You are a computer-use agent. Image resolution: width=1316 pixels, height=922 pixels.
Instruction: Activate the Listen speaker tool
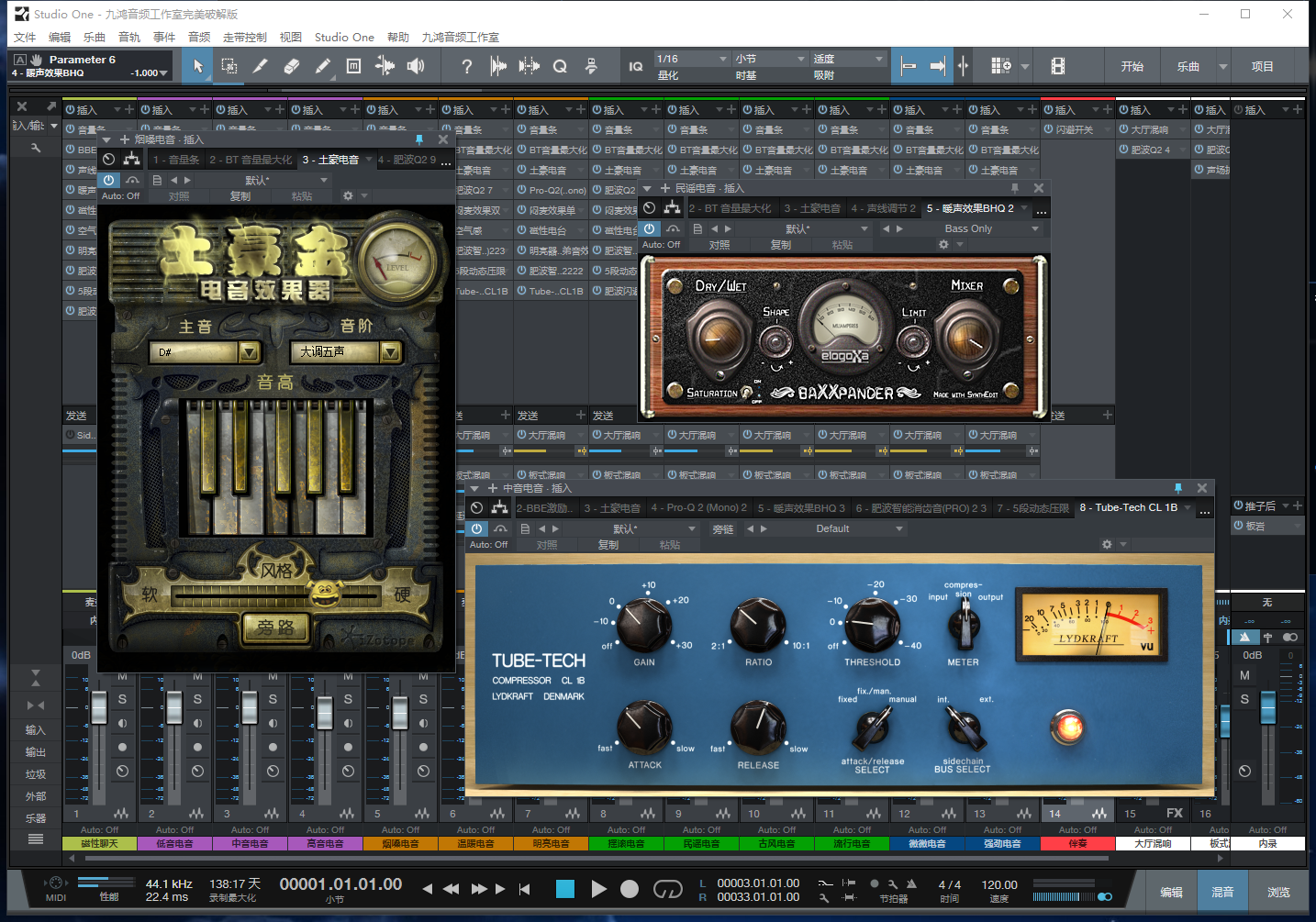point(416,66)
